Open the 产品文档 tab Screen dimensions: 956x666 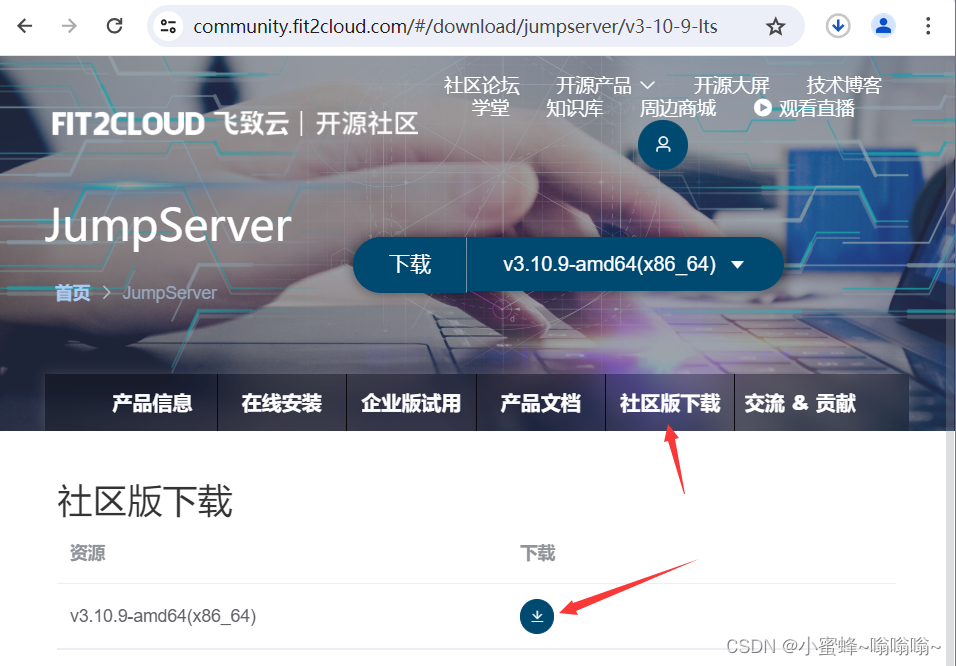(540, 403)
